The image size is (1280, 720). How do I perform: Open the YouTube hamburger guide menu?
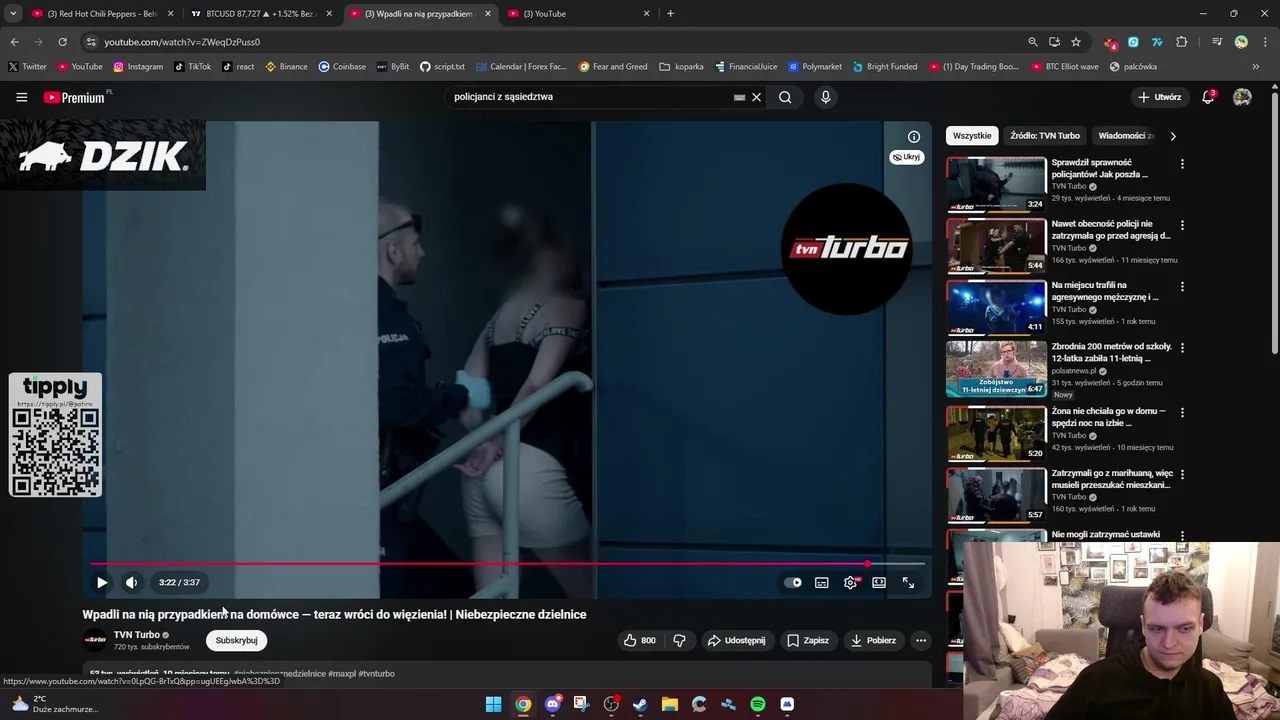21,97
